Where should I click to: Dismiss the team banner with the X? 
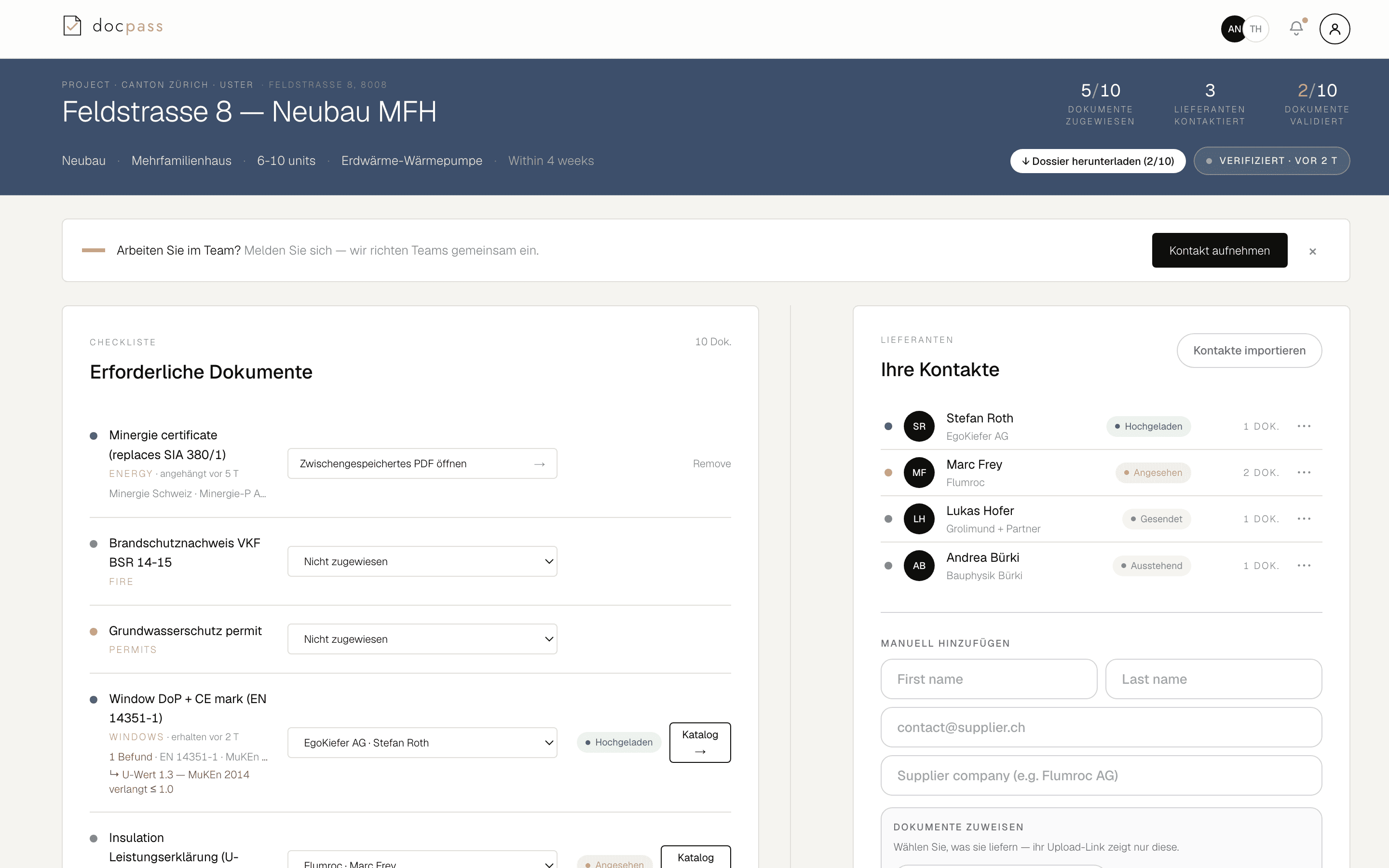coord(1313,251)
